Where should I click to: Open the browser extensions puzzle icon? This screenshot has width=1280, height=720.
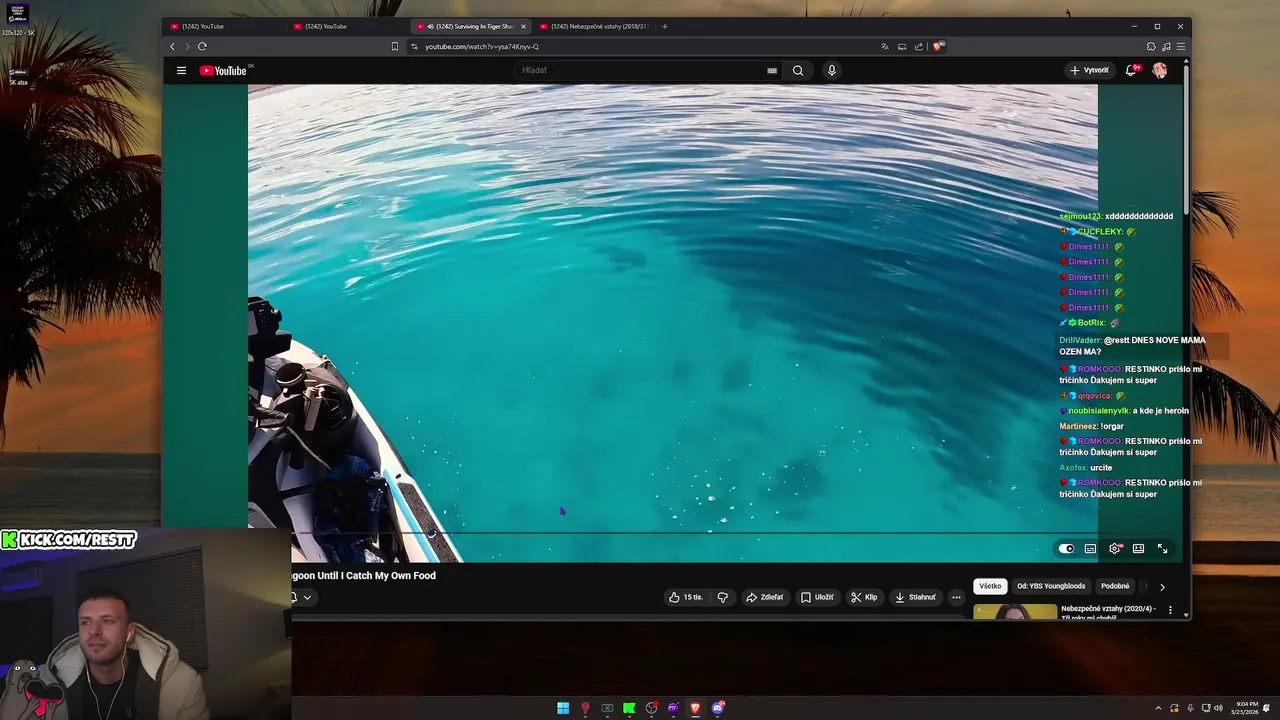(x=1151, y=46)
